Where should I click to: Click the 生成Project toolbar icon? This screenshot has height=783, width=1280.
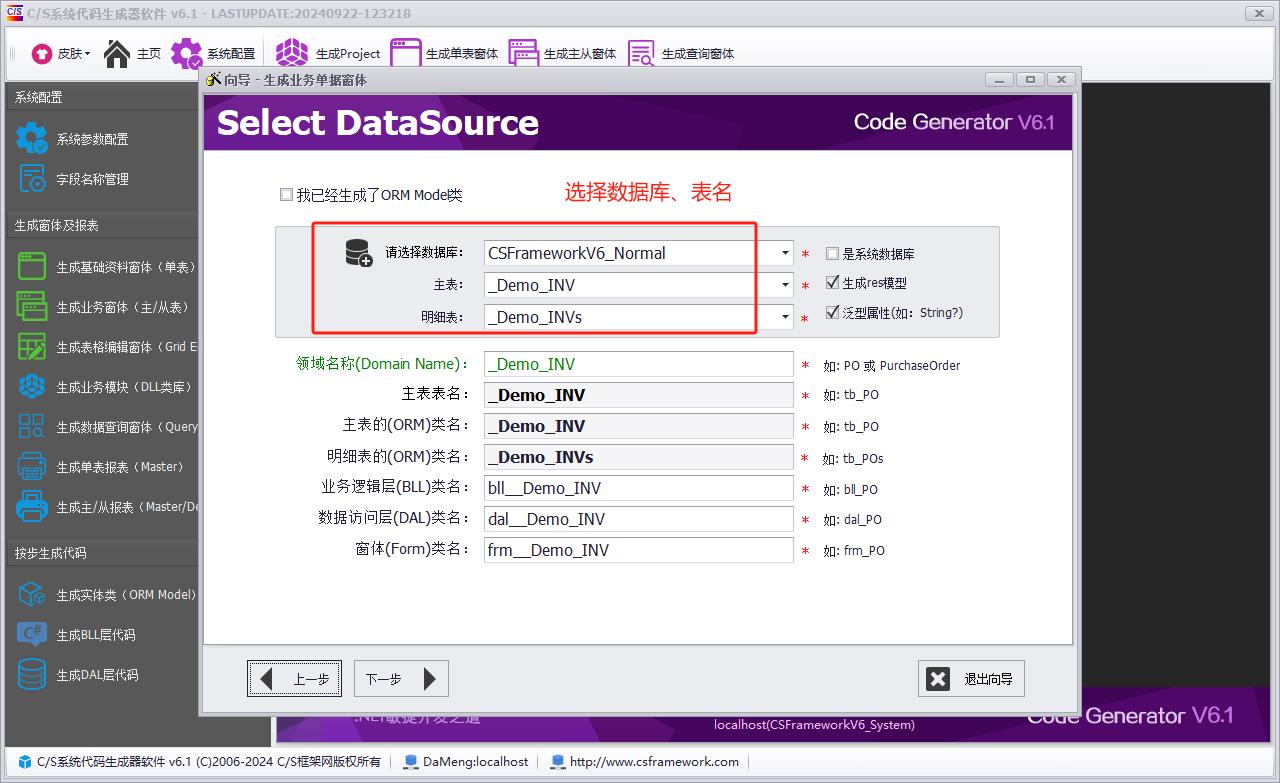coord(292,53)
